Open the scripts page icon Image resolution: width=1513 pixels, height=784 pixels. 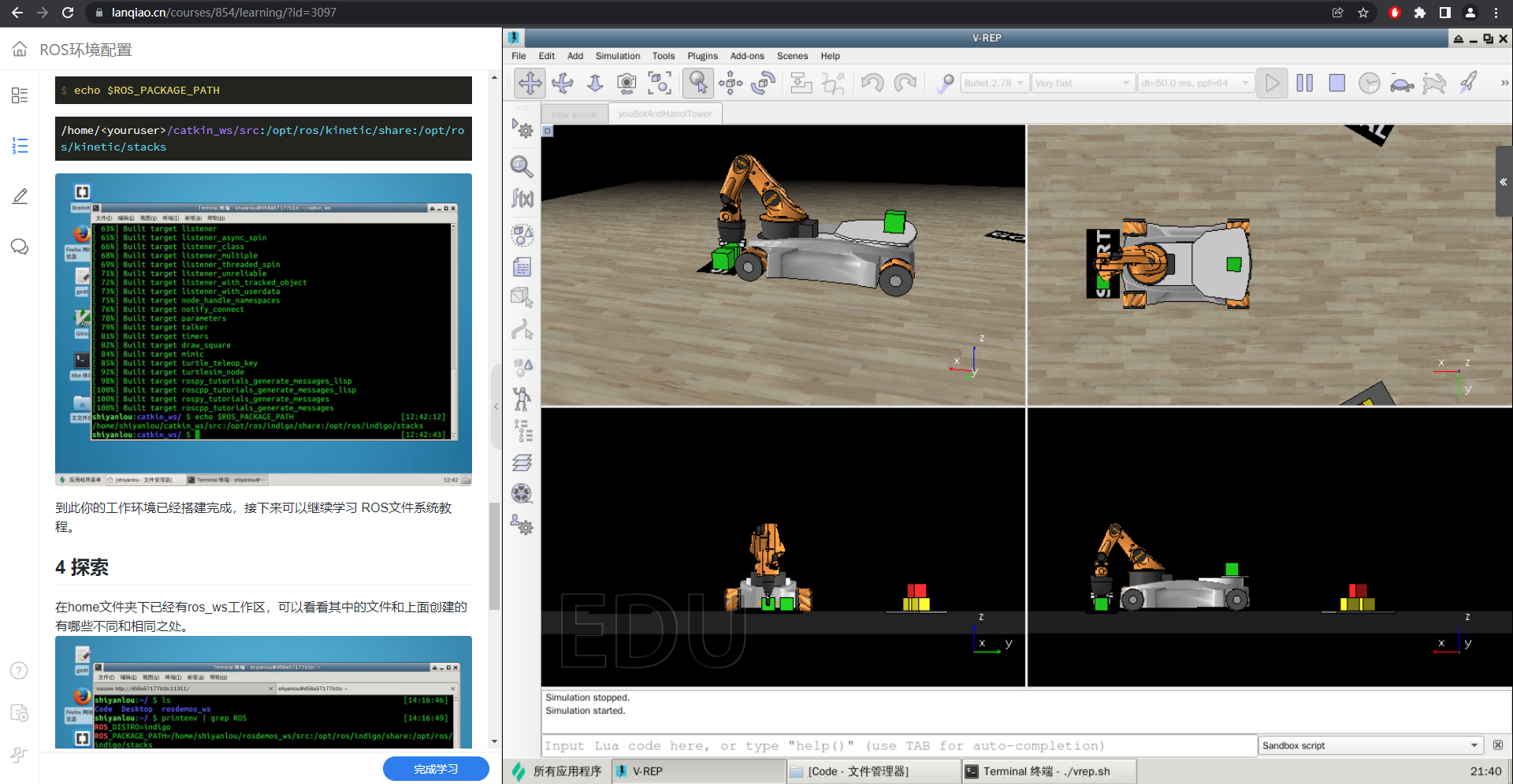[522, 267]
